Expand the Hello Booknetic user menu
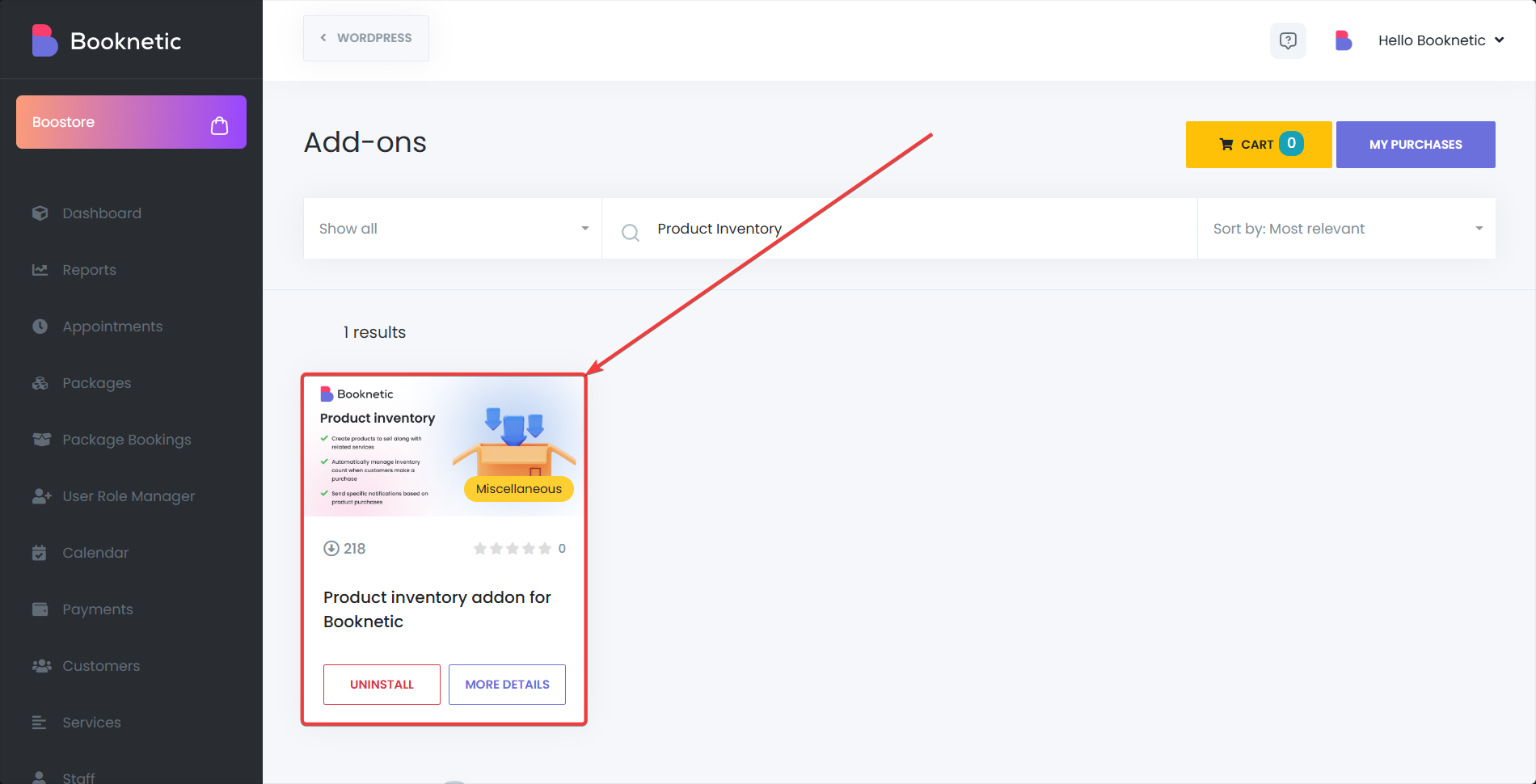 1441,40
